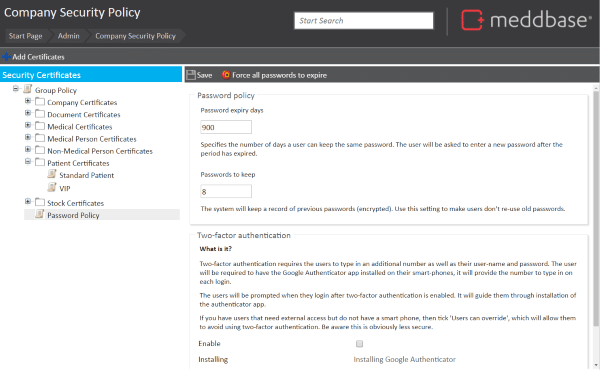Click the Password Policy scroll icon
The height and width of the screenshot is (370, 600).
coord(39,214)
